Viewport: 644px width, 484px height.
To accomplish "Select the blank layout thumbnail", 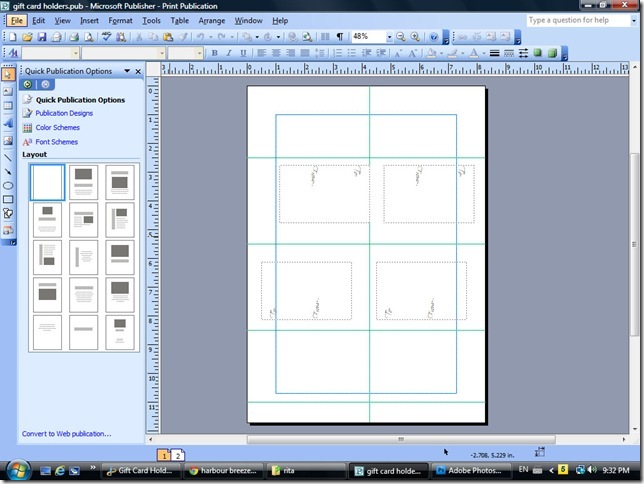I will [x=48, y=182].
